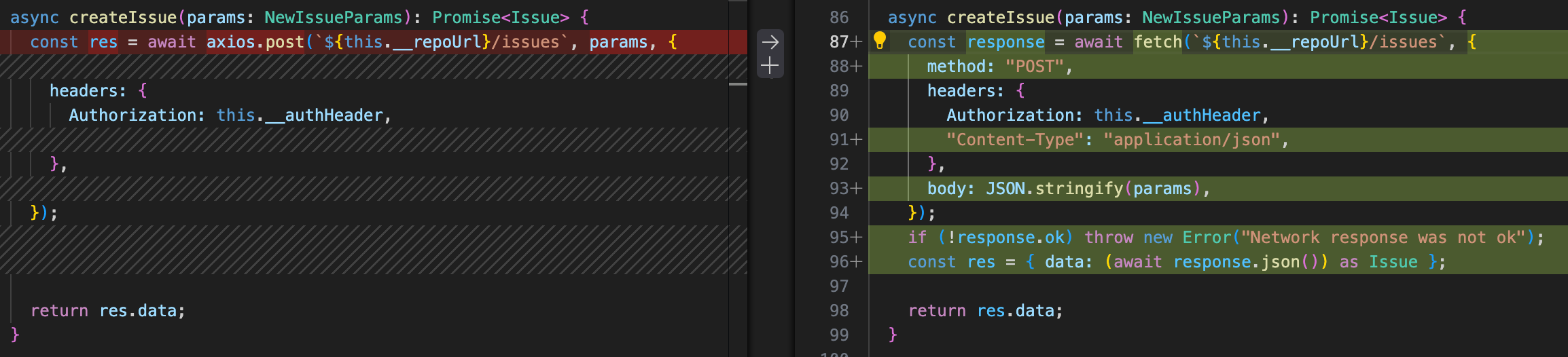Click the 'as Issue' type cast
The height and width of the screenshot is (357, 1568).
coord(1378,262)
